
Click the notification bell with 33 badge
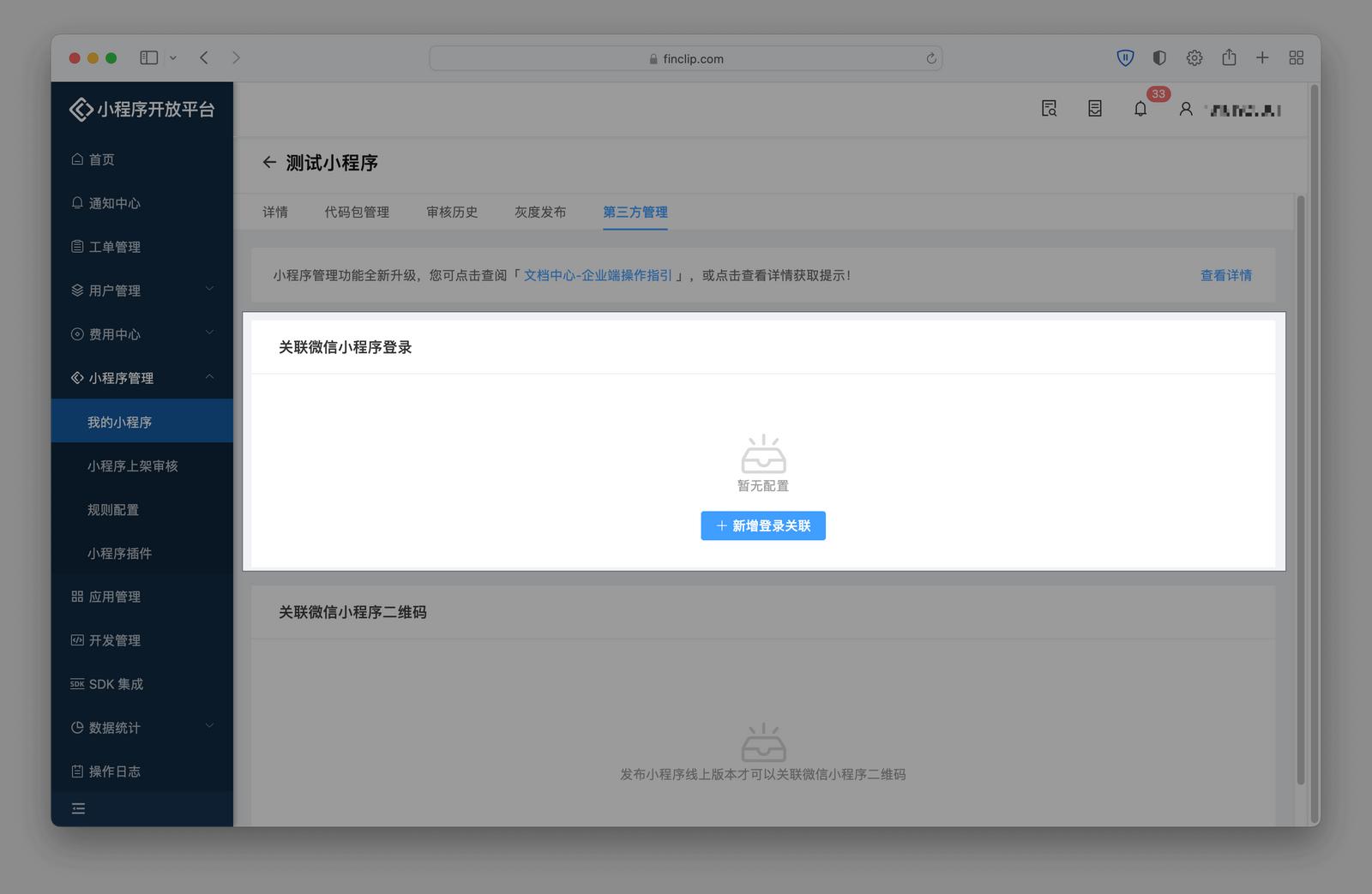pyautogui.click(x=1140, y=109)
